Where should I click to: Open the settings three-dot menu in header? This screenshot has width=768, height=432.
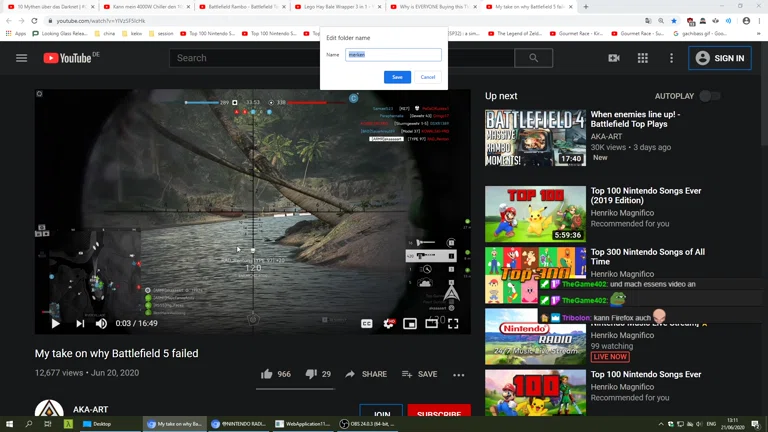tap(672, 58)
